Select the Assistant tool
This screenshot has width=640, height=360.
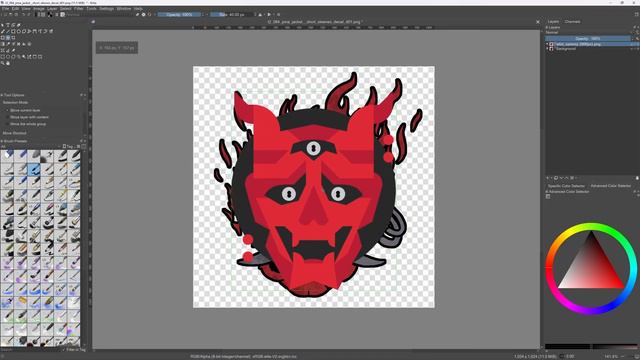[x=2, y=50]
